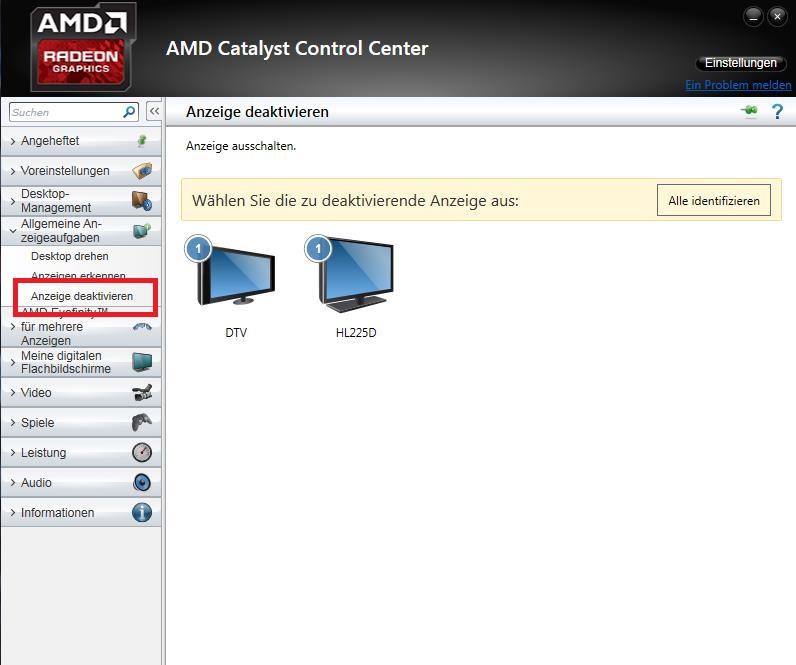Open the Einstellungen button
Screen dimensions: 796x665
[741, 63]
